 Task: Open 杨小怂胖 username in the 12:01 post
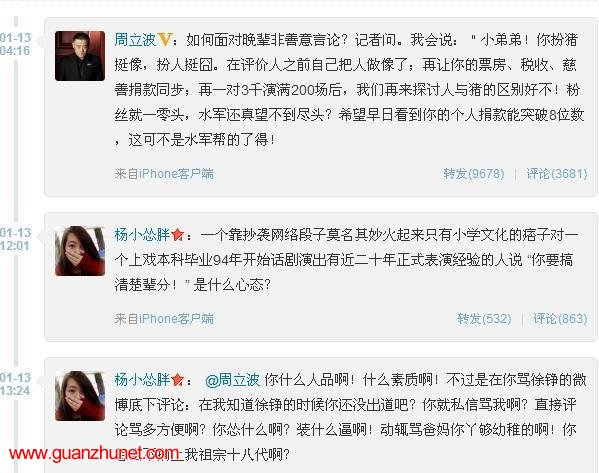click(x=142, y=235)
